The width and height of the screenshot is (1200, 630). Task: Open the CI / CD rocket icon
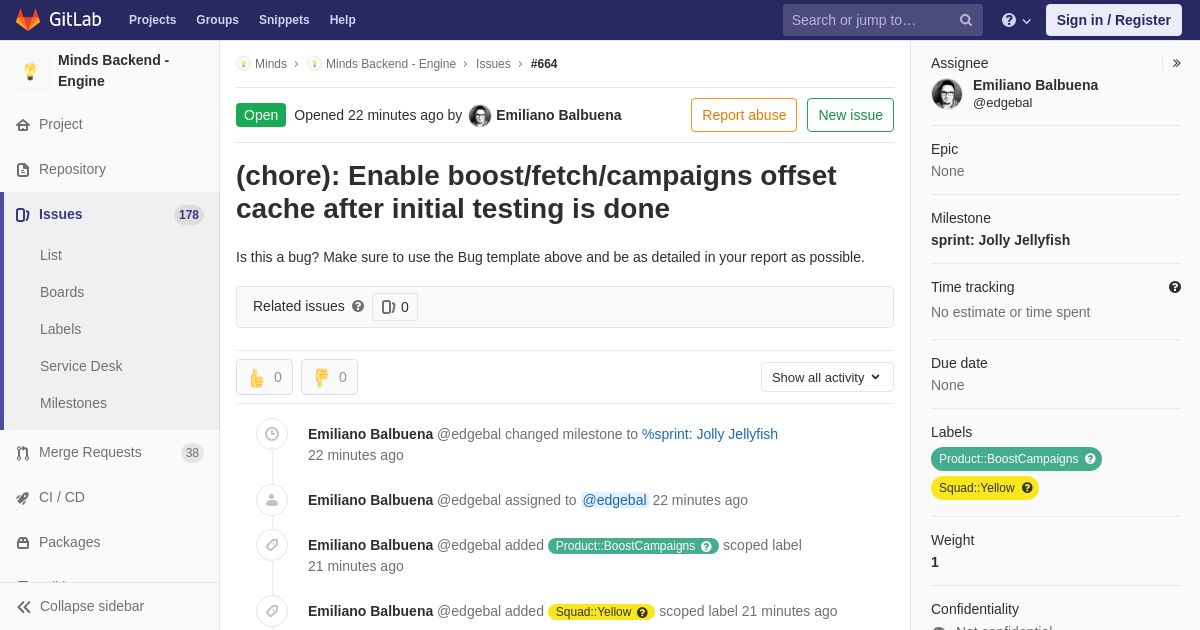[x=23, y=498]
